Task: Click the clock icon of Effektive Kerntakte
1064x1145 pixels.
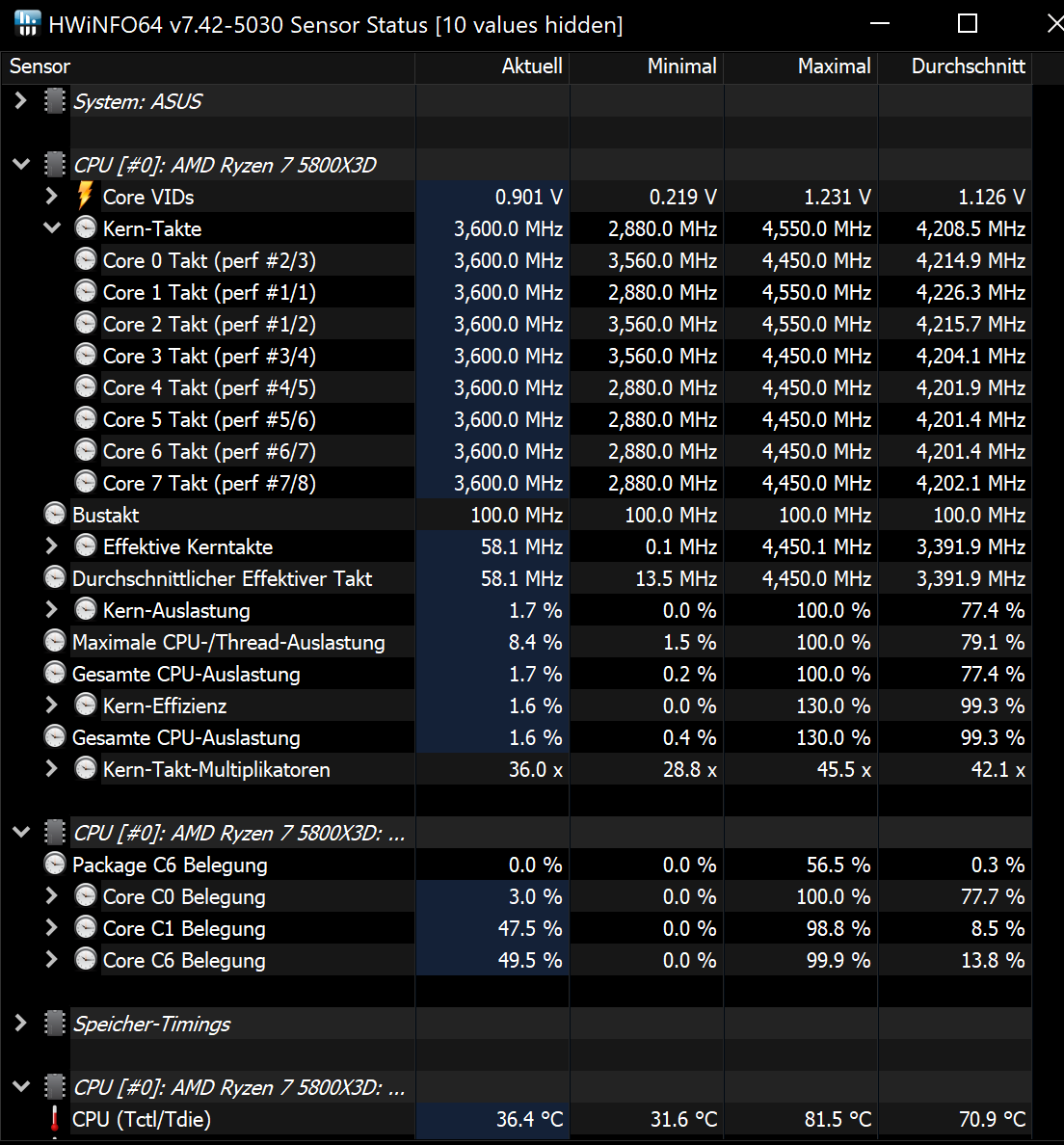Action: pyautogui.click(x=86, y=546)
